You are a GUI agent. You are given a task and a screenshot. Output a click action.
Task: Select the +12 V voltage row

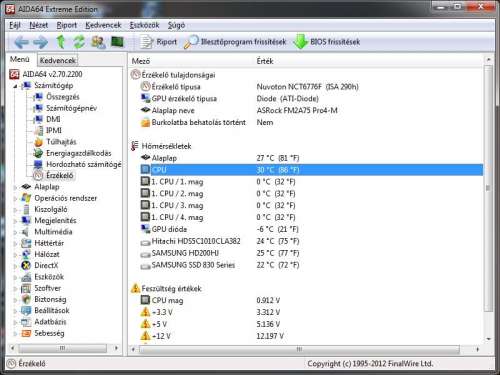tap(306, 336)
